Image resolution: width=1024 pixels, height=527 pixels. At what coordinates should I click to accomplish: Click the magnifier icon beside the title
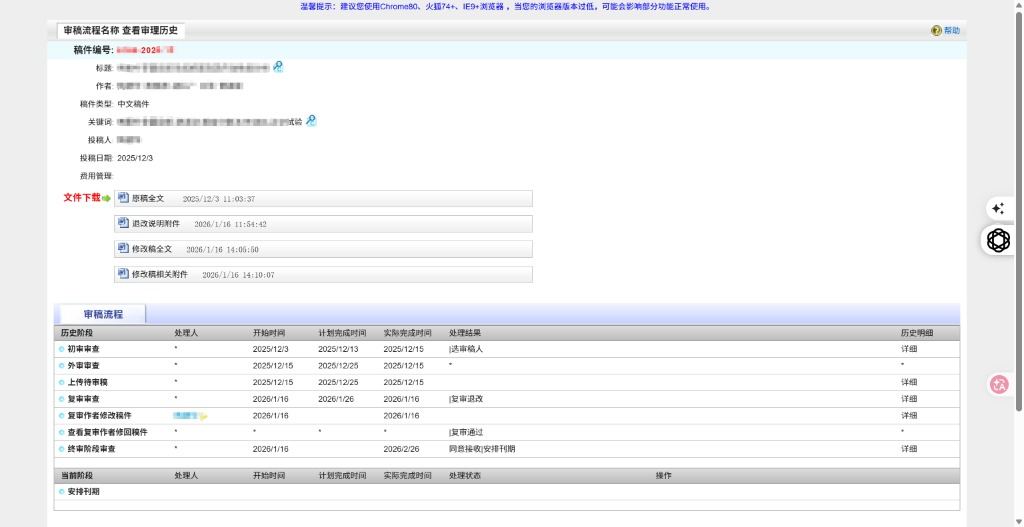(278, 67)
